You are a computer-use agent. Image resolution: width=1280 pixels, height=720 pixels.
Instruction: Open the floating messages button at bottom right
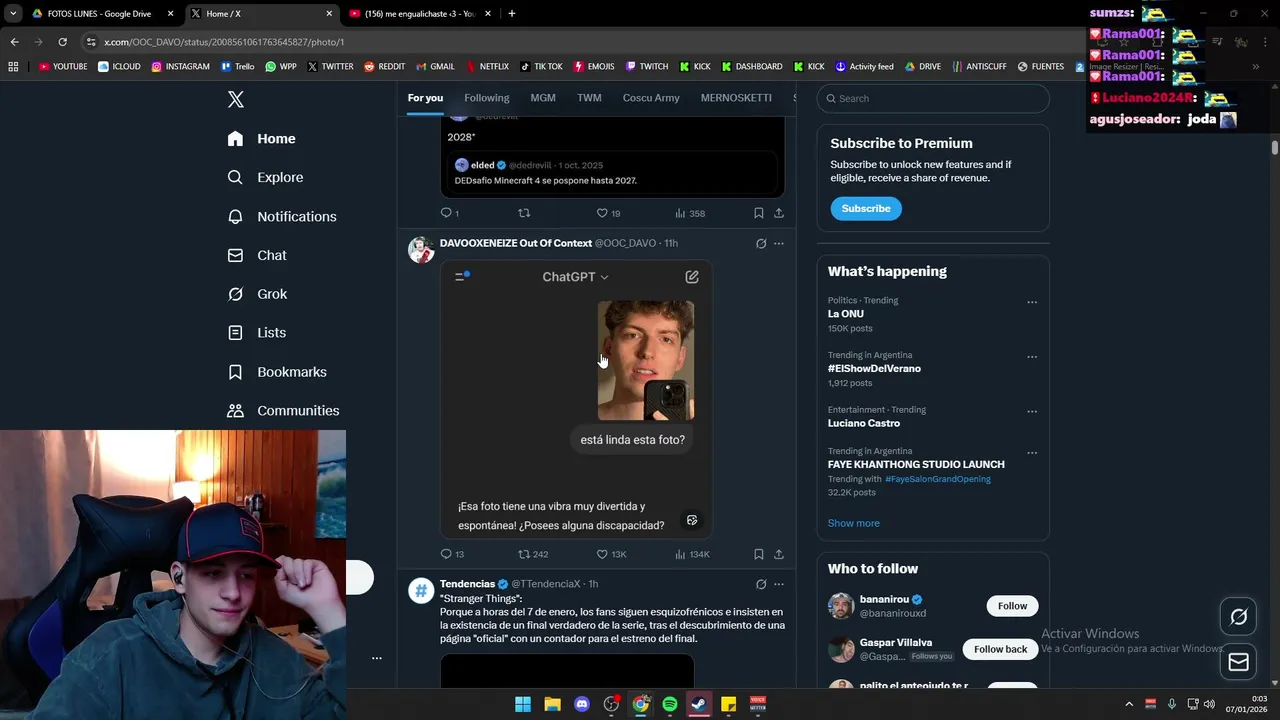[x=1238, y=662]
